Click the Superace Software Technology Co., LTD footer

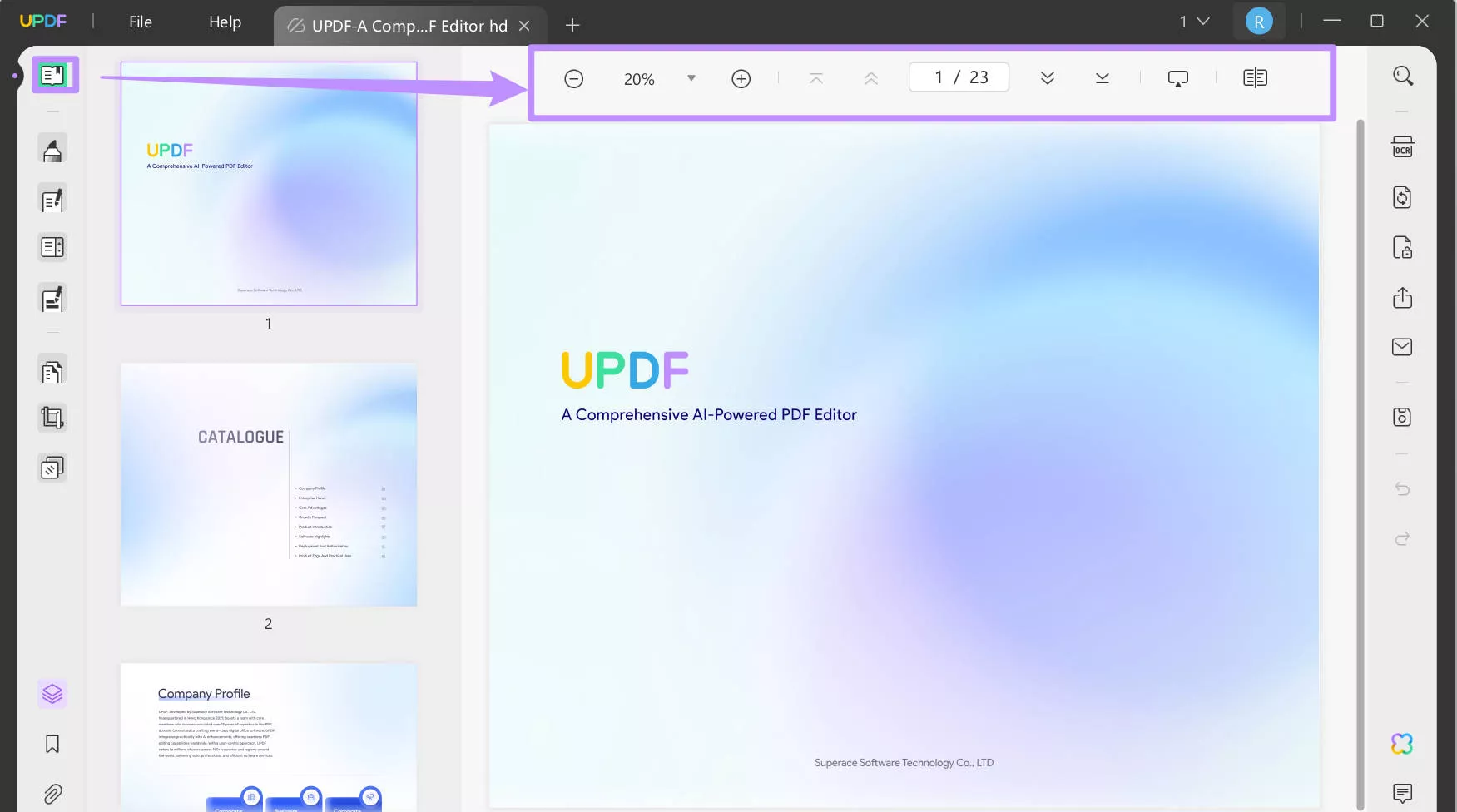(904, 763)
